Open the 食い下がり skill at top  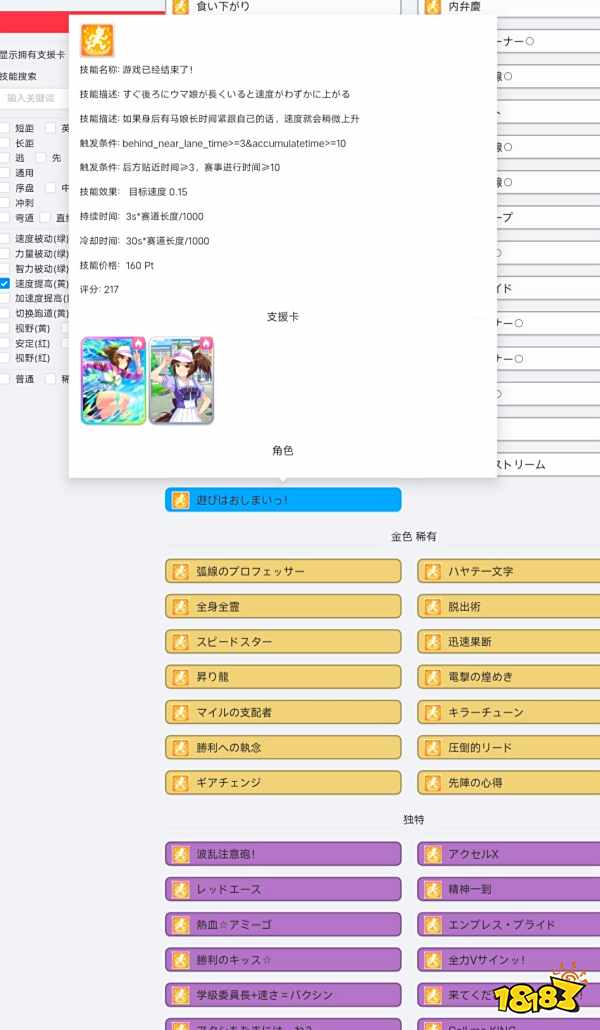(283, 7)
